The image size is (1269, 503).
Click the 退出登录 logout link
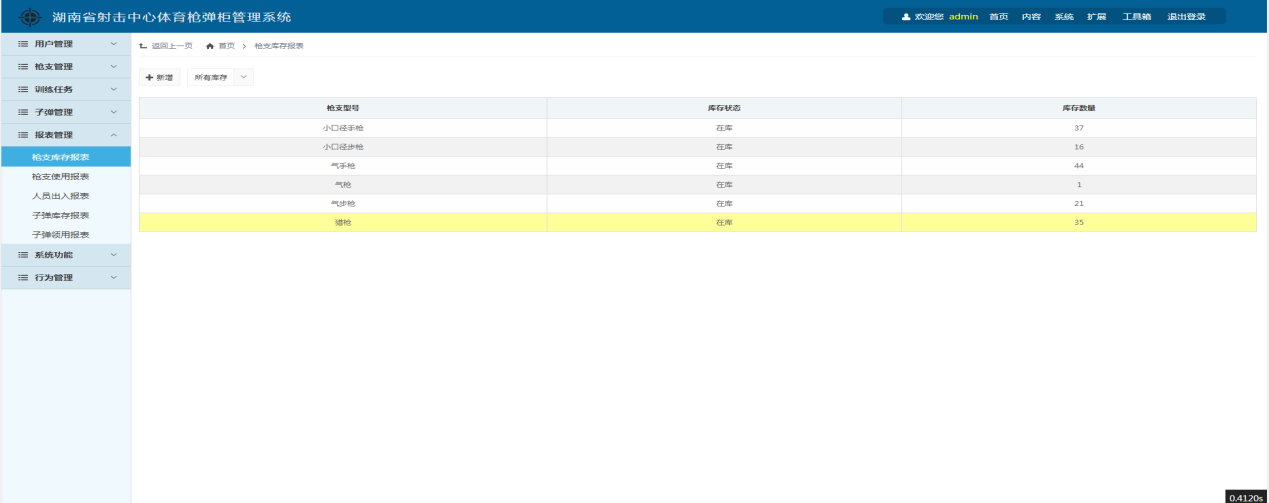[x=1186, y=17]
